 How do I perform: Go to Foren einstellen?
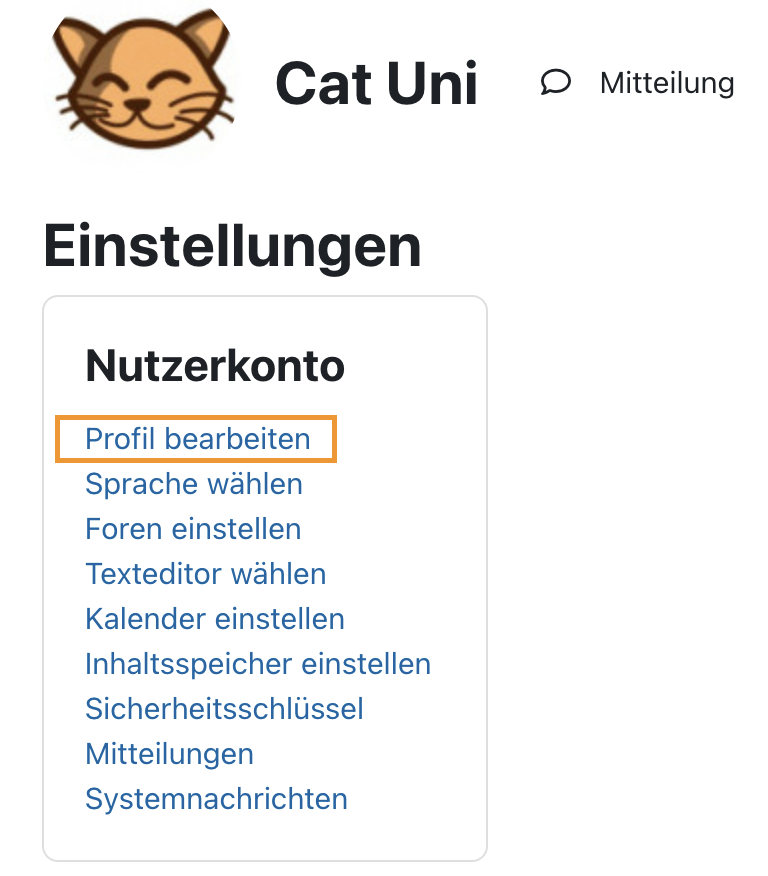click(x=193, y=529)
